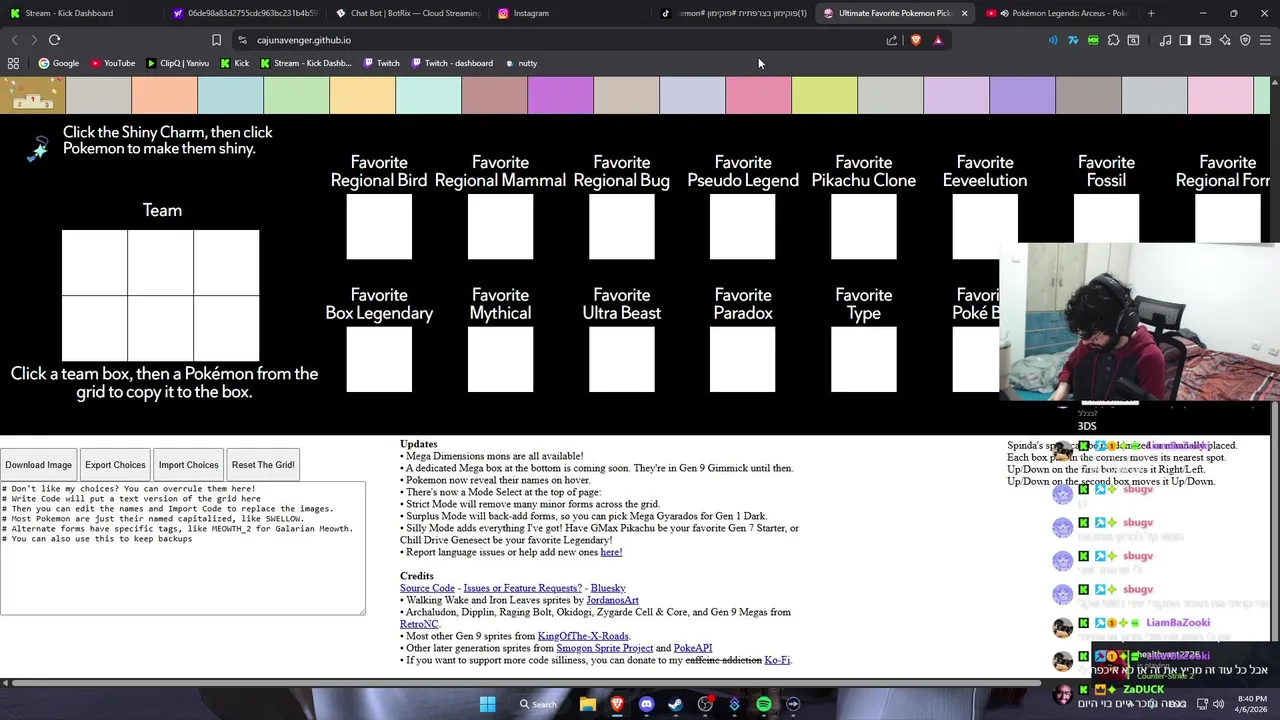Click the Favorite Type box
Screen dimensions: 1280x720
pyautogui.click(x=864, y=360)
